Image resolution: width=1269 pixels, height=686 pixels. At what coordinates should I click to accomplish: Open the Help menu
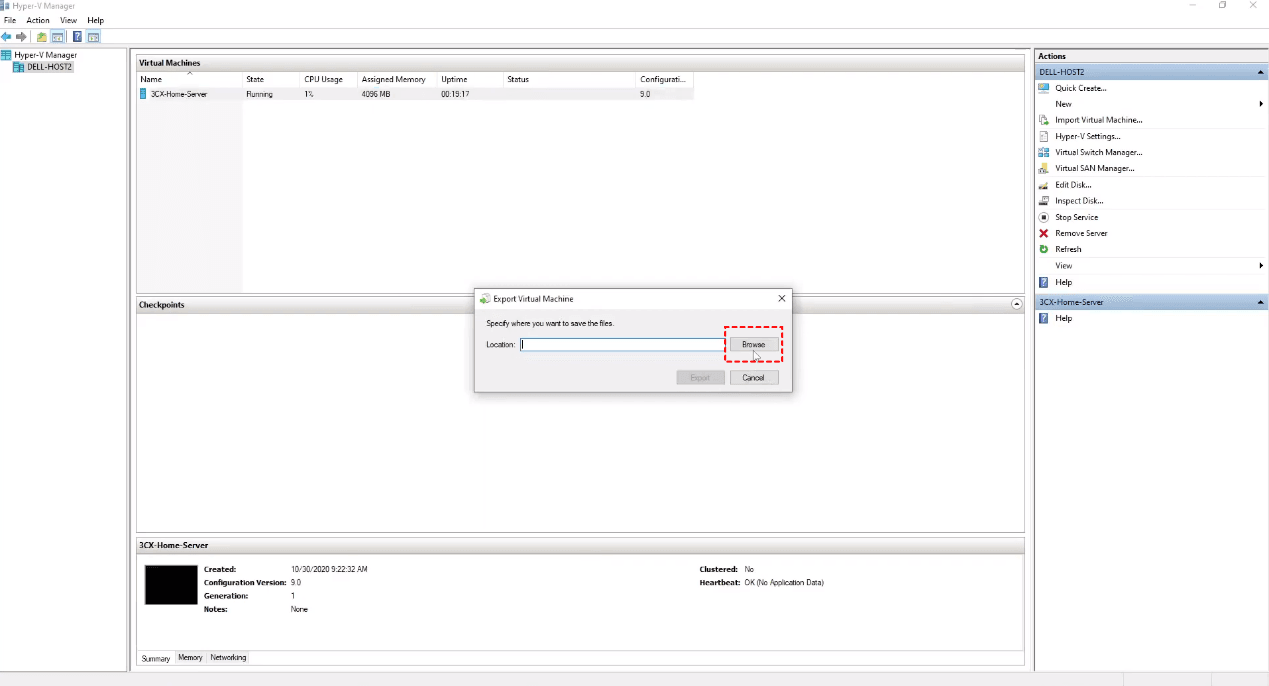point(95,20)
